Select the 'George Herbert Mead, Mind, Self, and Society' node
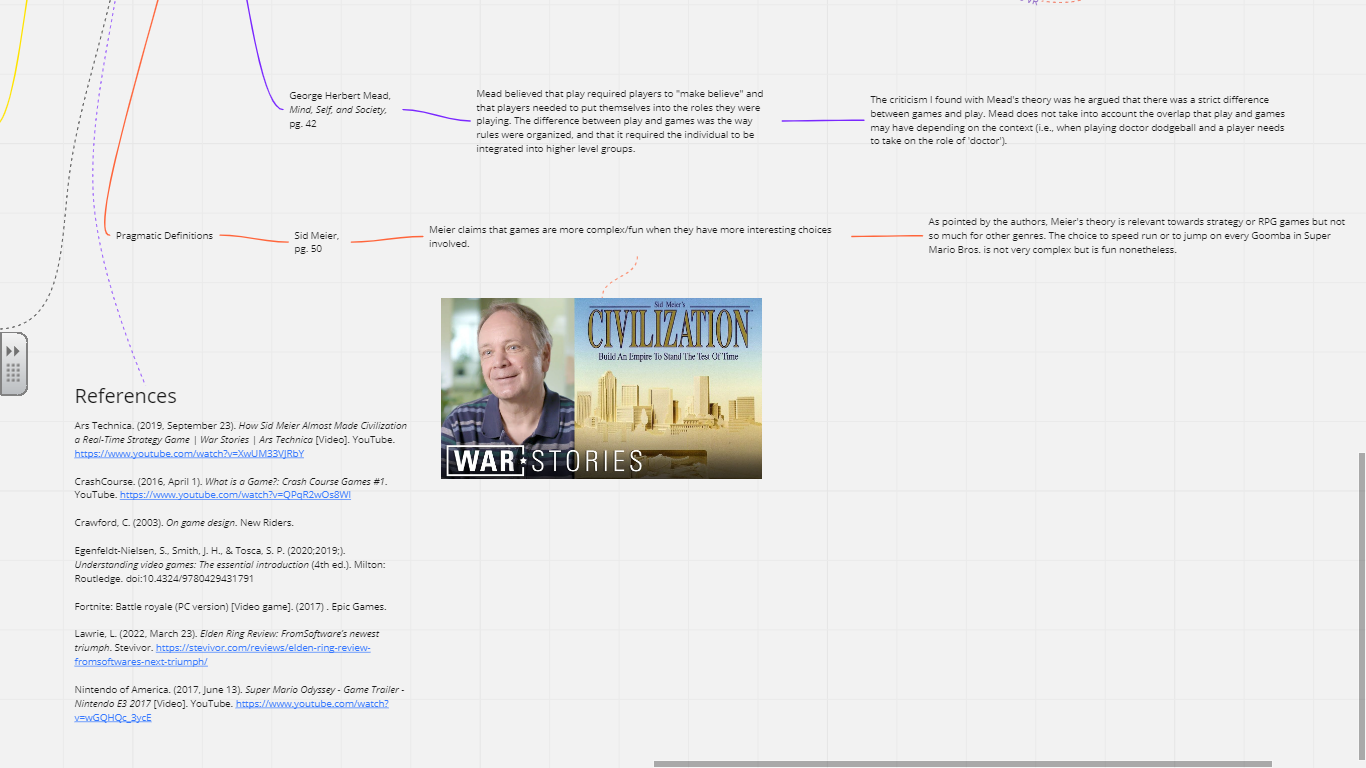This screenshot has height=768, width=1366. tap(340, 110)
